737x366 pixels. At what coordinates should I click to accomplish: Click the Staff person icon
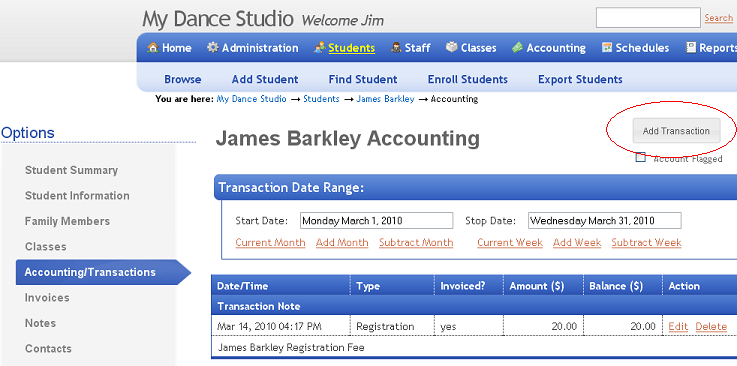pyautogui.click(x=396, y=47)
